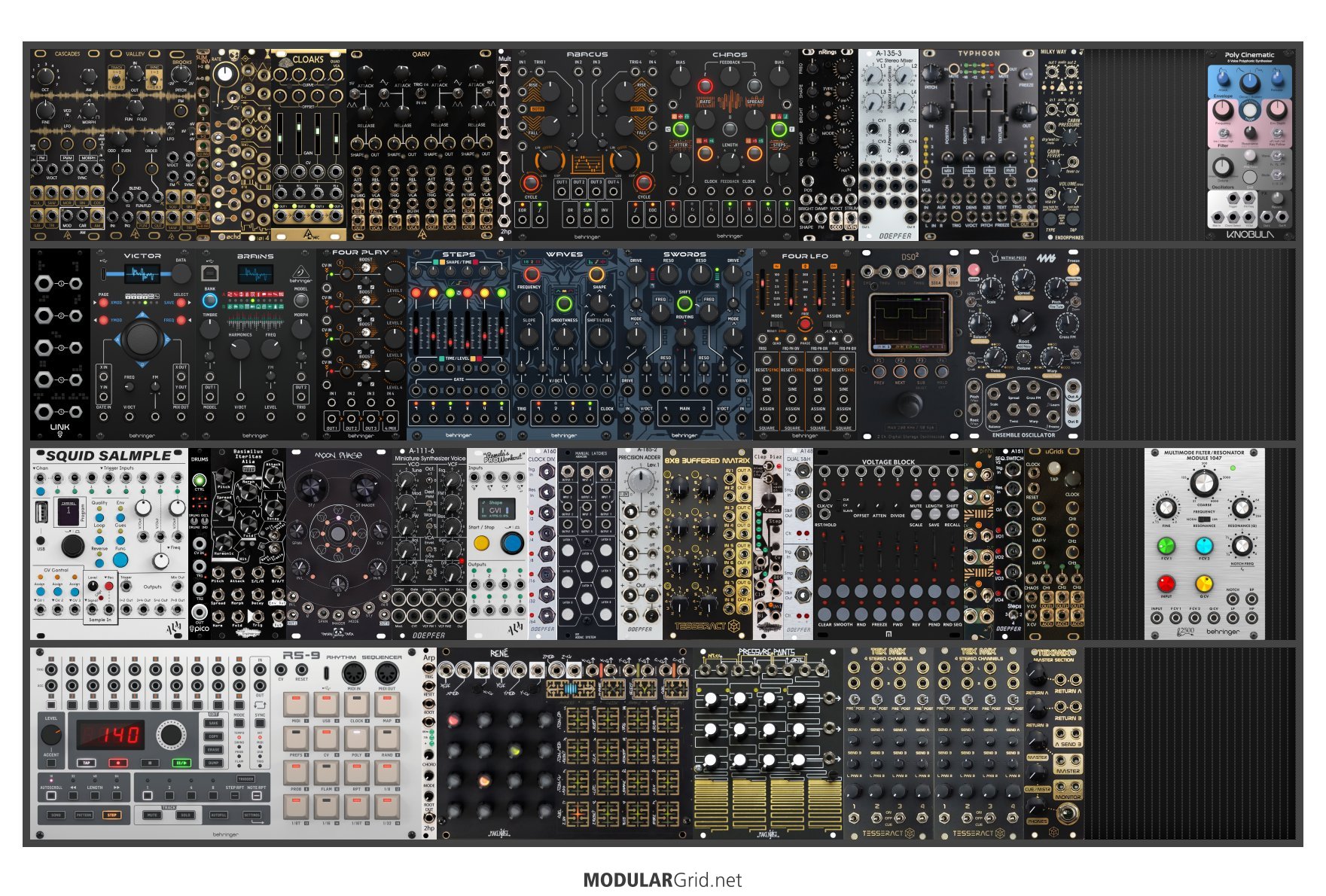Toggle the track SOLO button on RS-9
This screenshot has width=1326, height=896.
click(185, 815)
